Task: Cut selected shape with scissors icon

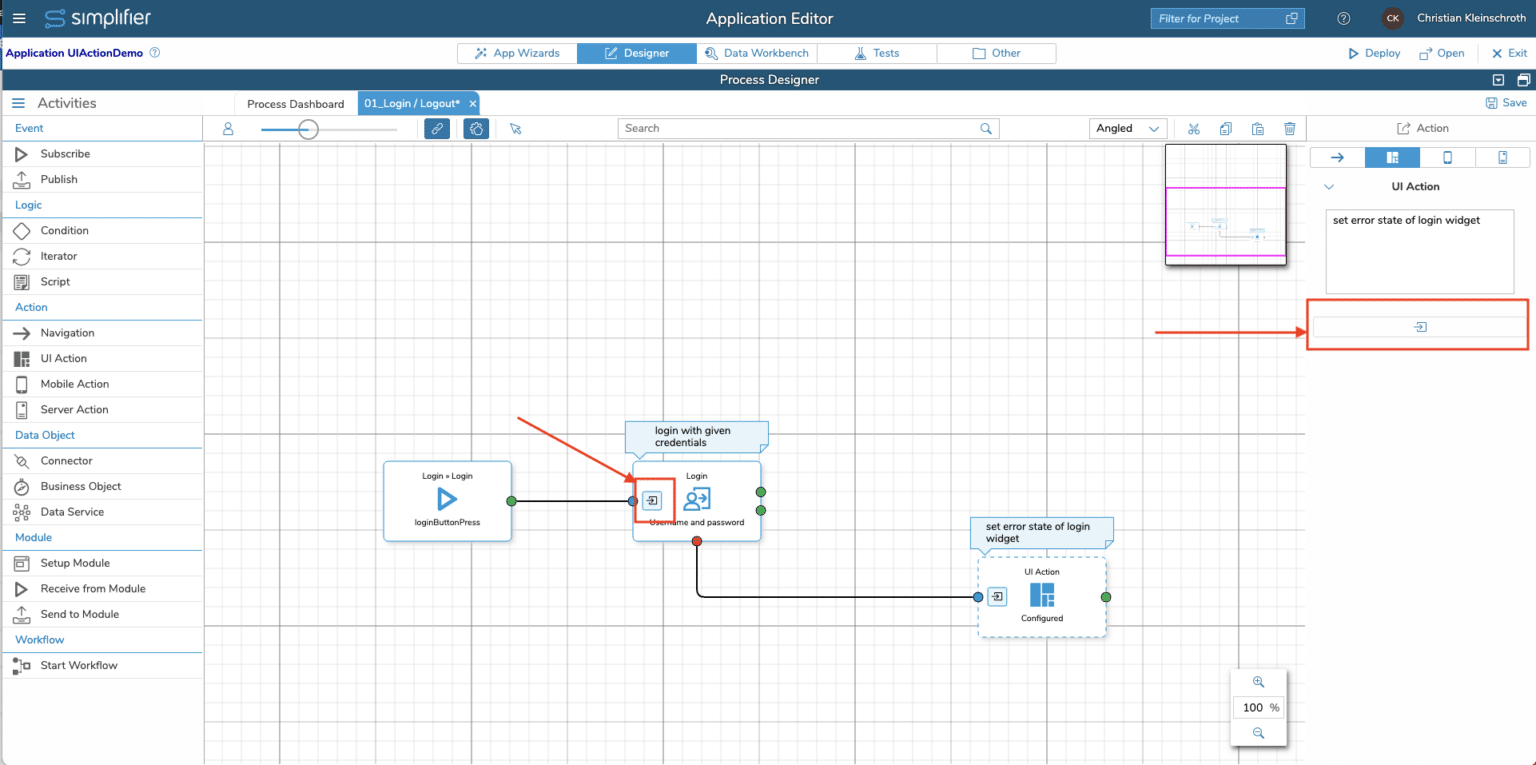Action: click(x=1193, y=128)
